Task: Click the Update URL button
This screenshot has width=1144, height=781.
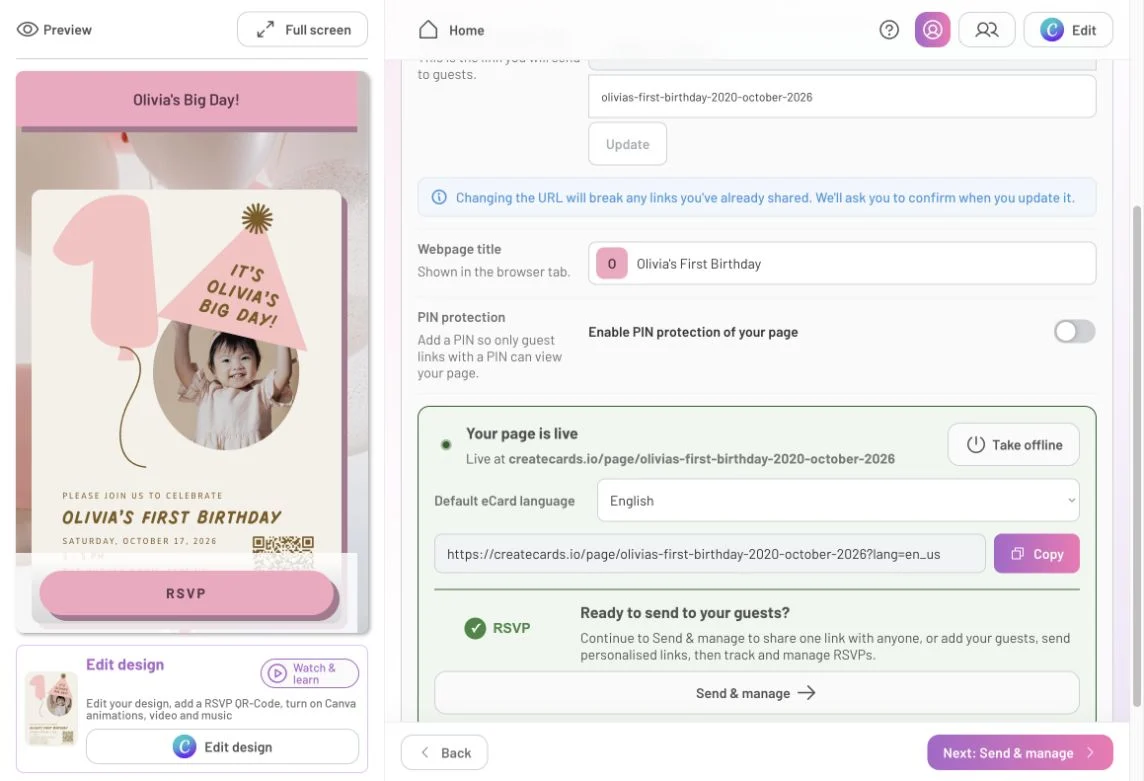Action: (627, 144)
